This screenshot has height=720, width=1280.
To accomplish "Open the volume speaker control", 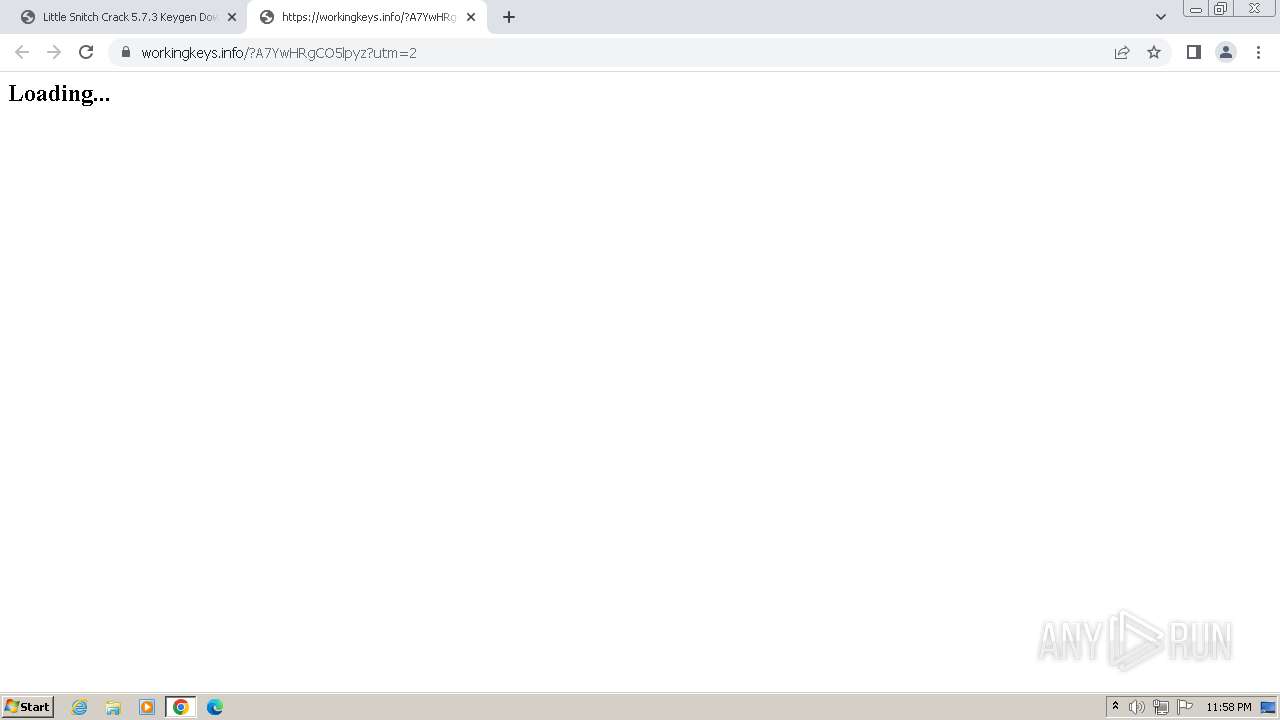I will pyautogui.click(x=1137, y=707).
